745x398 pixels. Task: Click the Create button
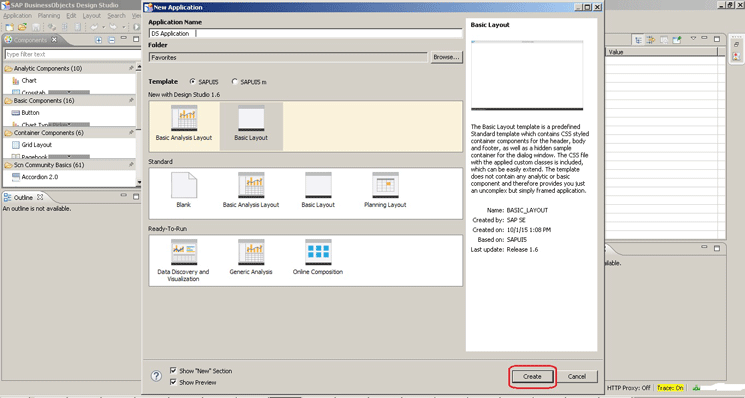point(532,376)
